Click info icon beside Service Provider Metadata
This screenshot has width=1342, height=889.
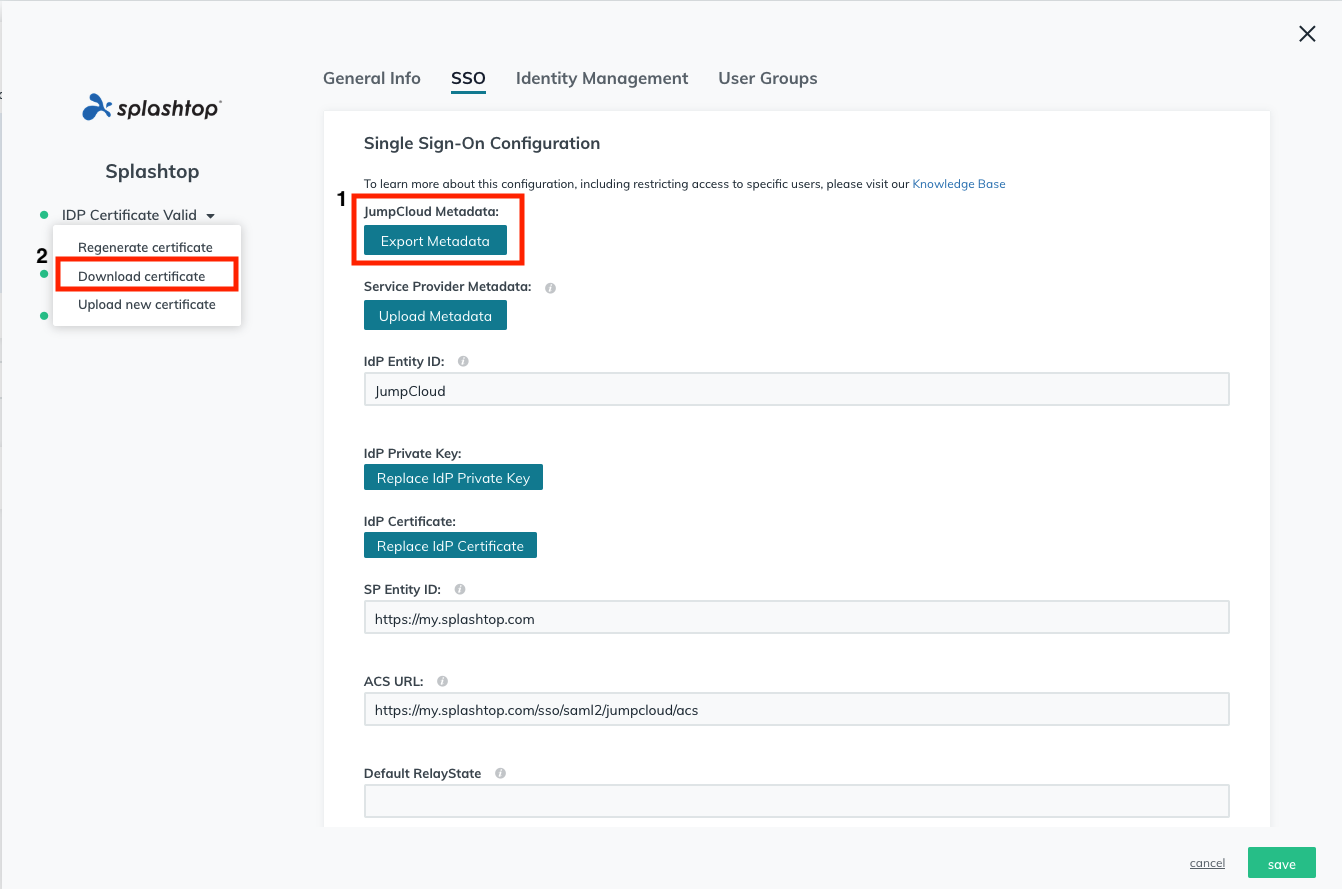(550, 288)
